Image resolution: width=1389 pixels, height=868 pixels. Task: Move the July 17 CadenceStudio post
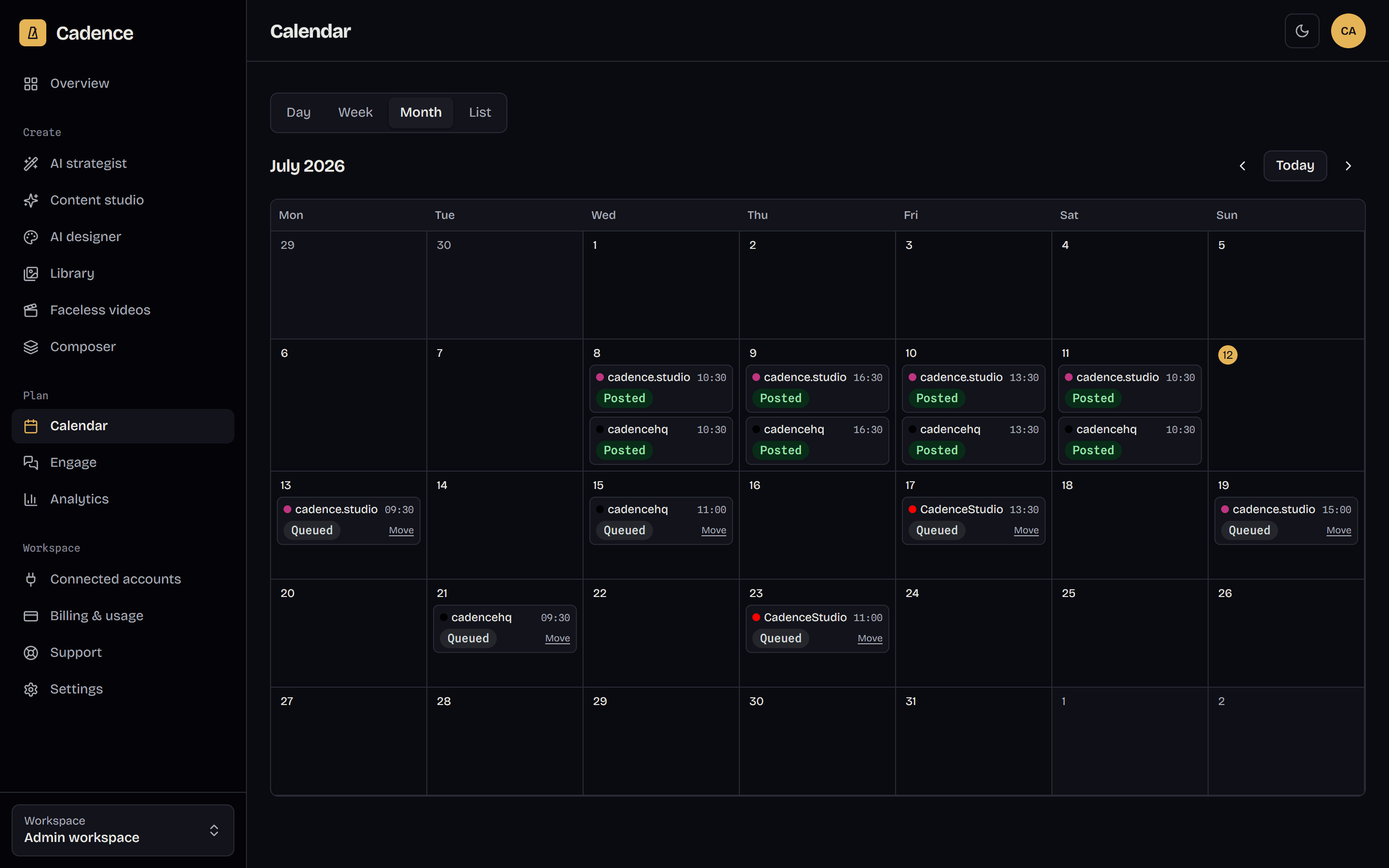[x=1026, y=530]
